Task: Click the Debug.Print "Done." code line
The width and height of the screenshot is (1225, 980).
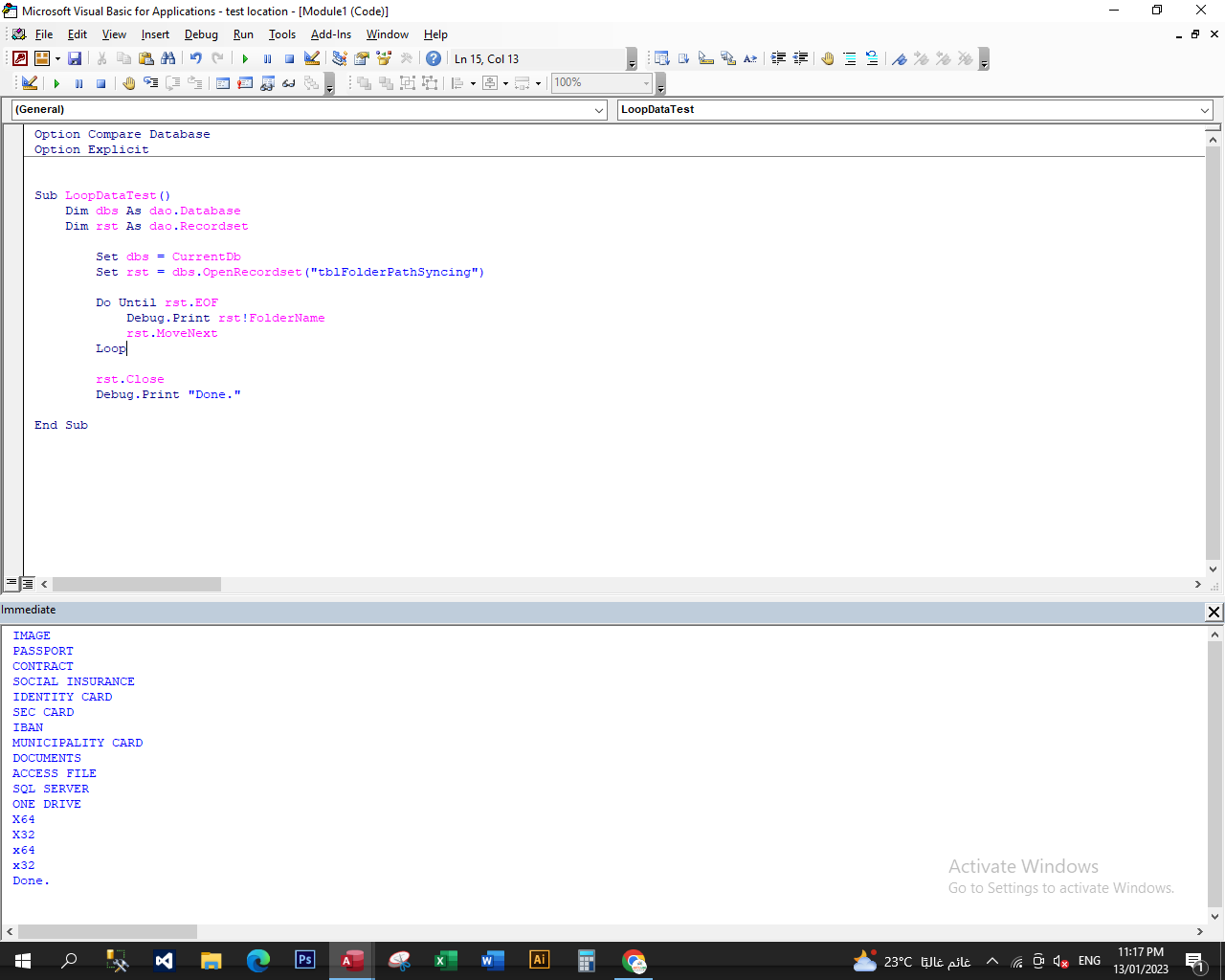Action: click(168, 394)
